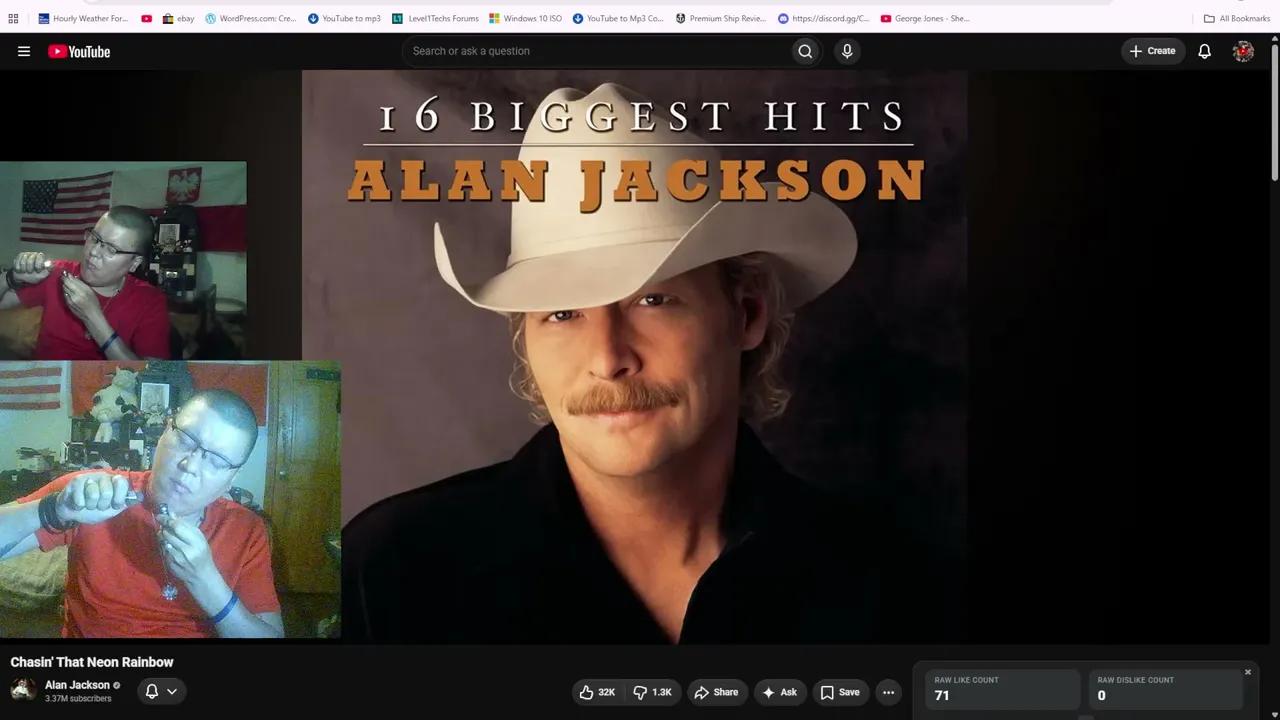Save the video to a playlist
The image size is (1280, 720).
(840, 692)
